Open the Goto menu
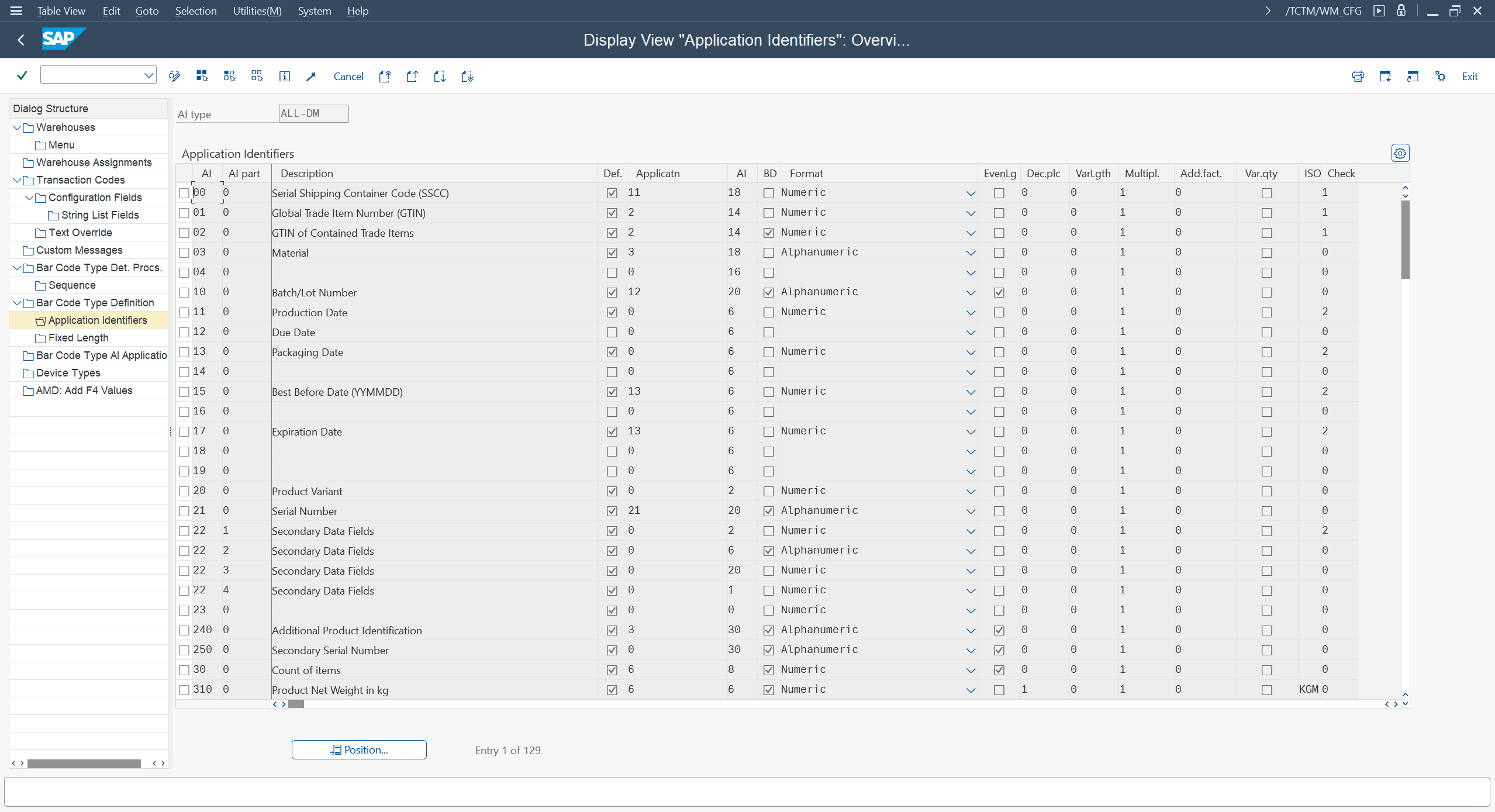 [x=147, y=11]
